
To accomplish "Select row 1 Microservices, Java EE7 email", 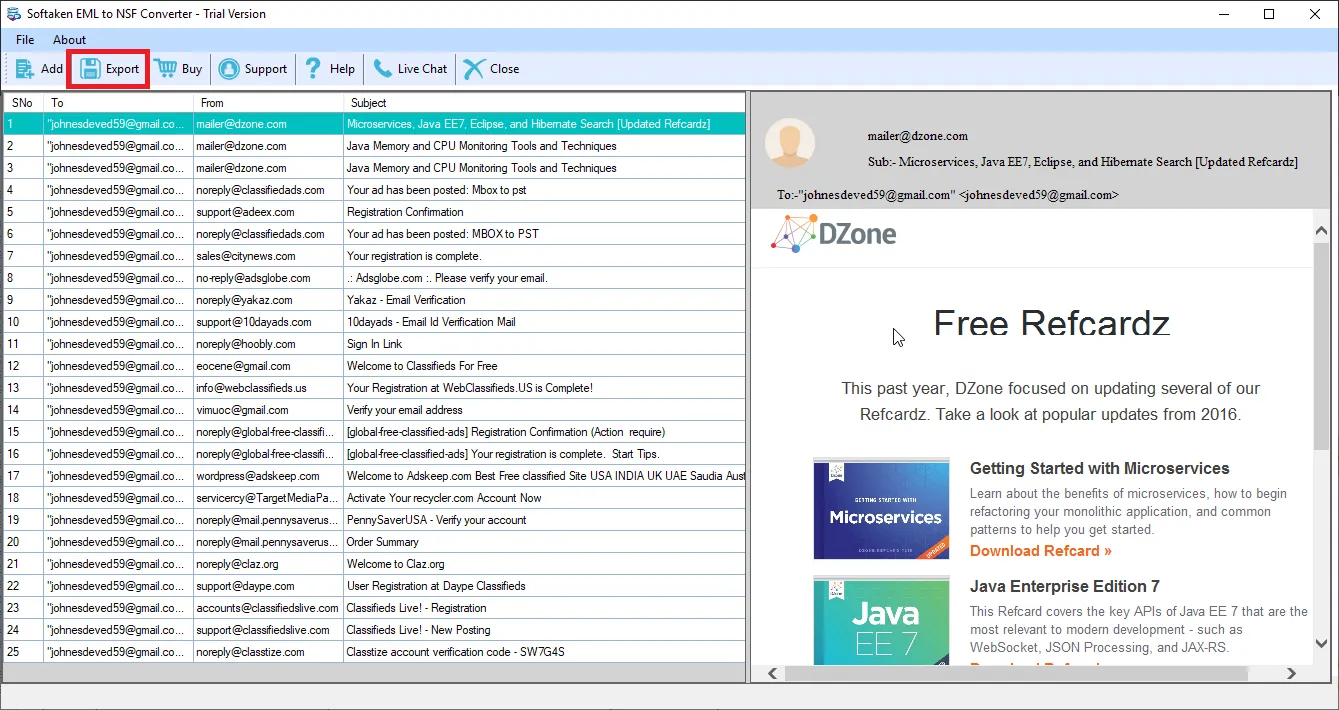I will (x=374, y=124).
